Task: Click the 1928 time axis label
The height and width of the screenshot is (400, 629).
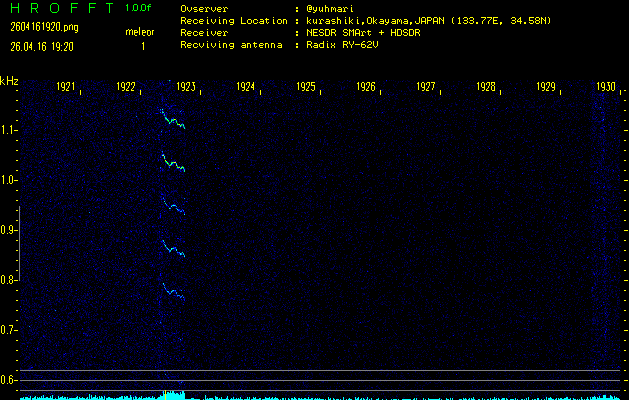Action: pos(485,87)
